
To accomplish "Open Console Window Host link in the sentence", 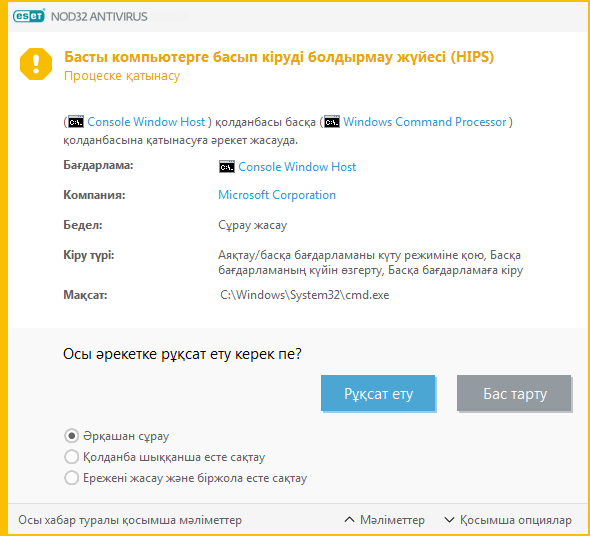I will coord(146,122).
